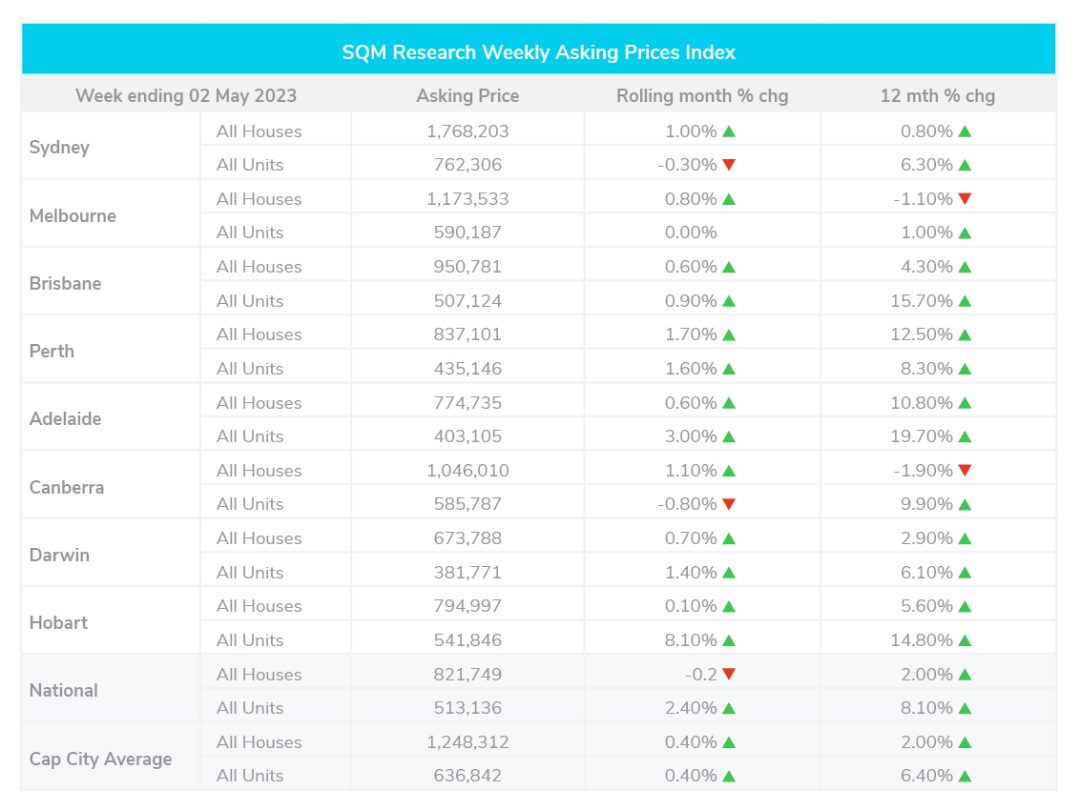Click the red down arrow beside -0.2

click(729, 674)
